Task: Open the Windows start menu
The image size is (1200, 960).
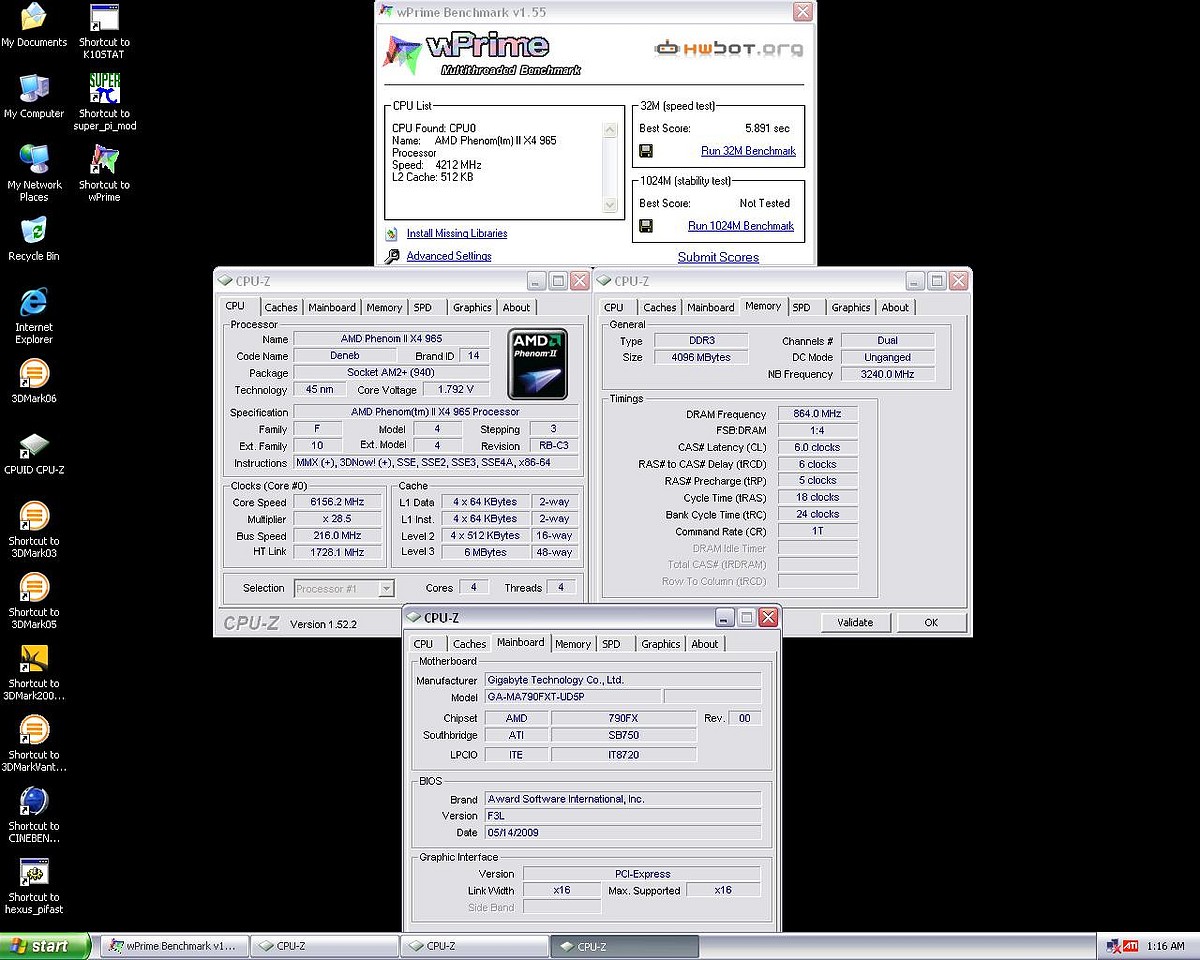Action: (45, 946)
